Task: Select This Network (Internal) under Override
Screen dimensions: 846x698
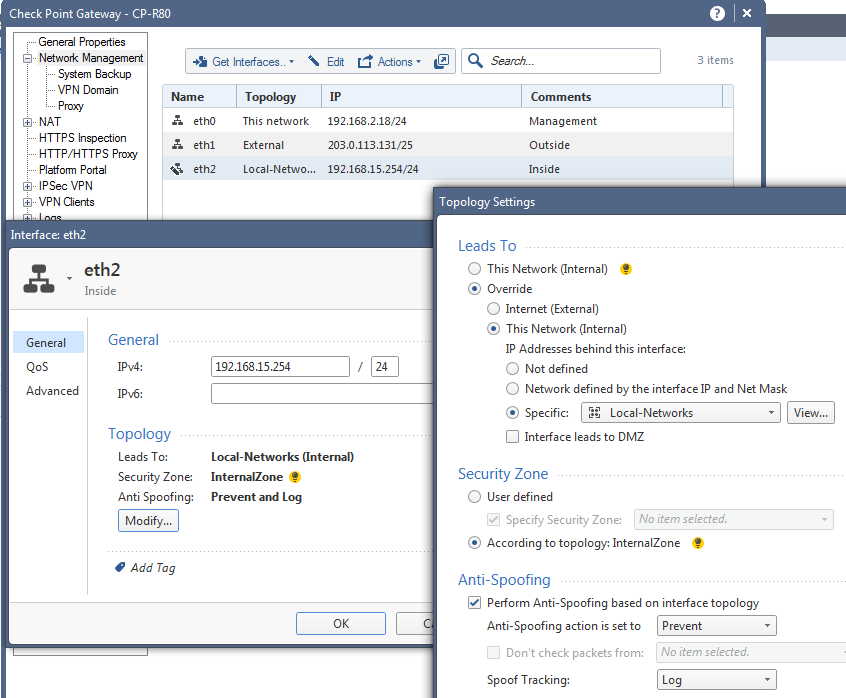Action: pos(493,329)
